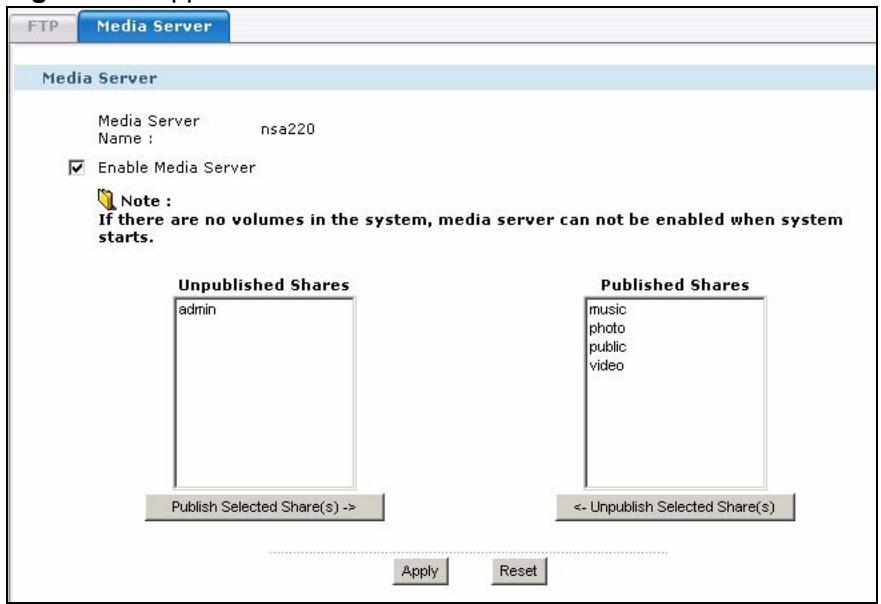Click the Unpublished Shares heading
The image size is (881, 604).
click(264, 285)
